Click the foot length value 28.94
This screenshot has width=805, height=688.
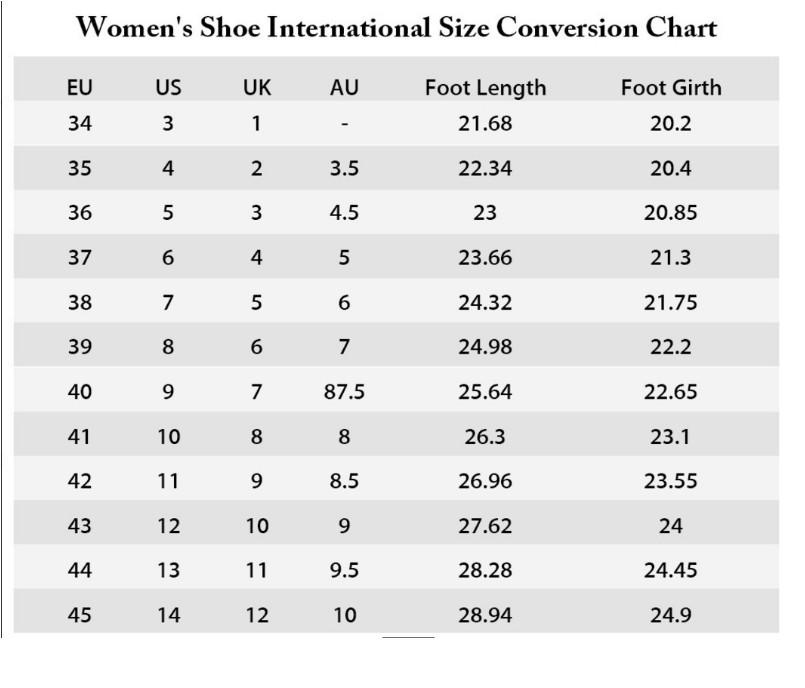485,615
